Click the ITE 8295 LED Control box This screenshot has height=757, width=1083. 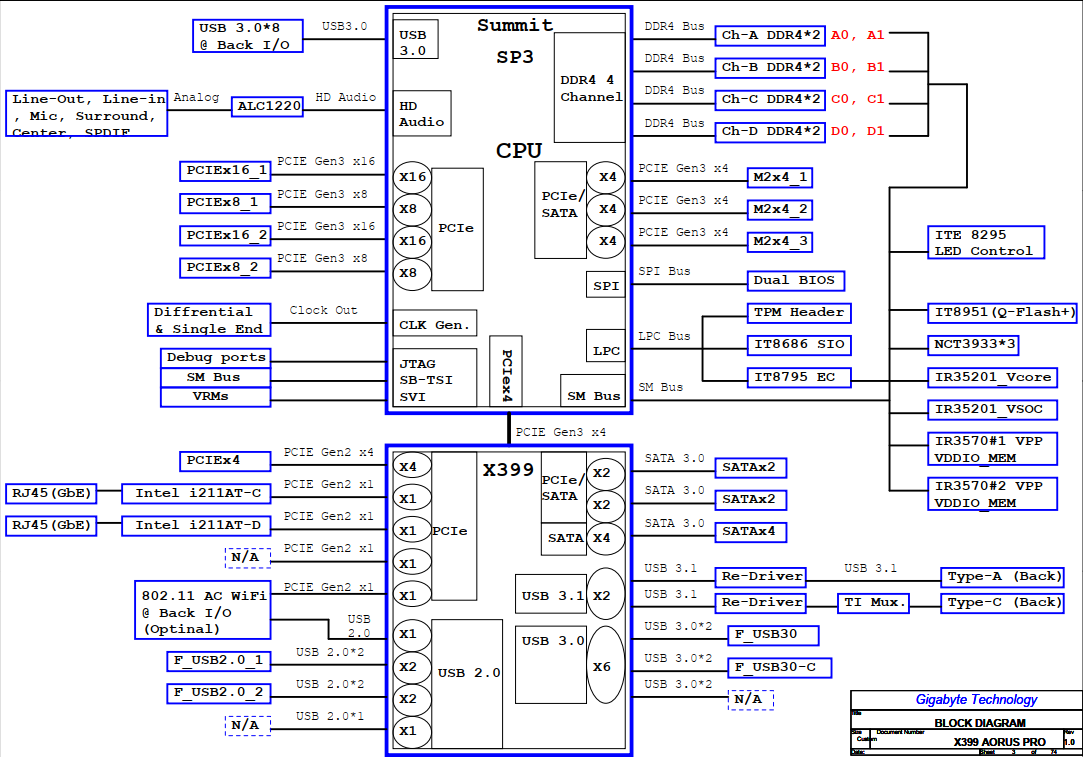(986, 242)
